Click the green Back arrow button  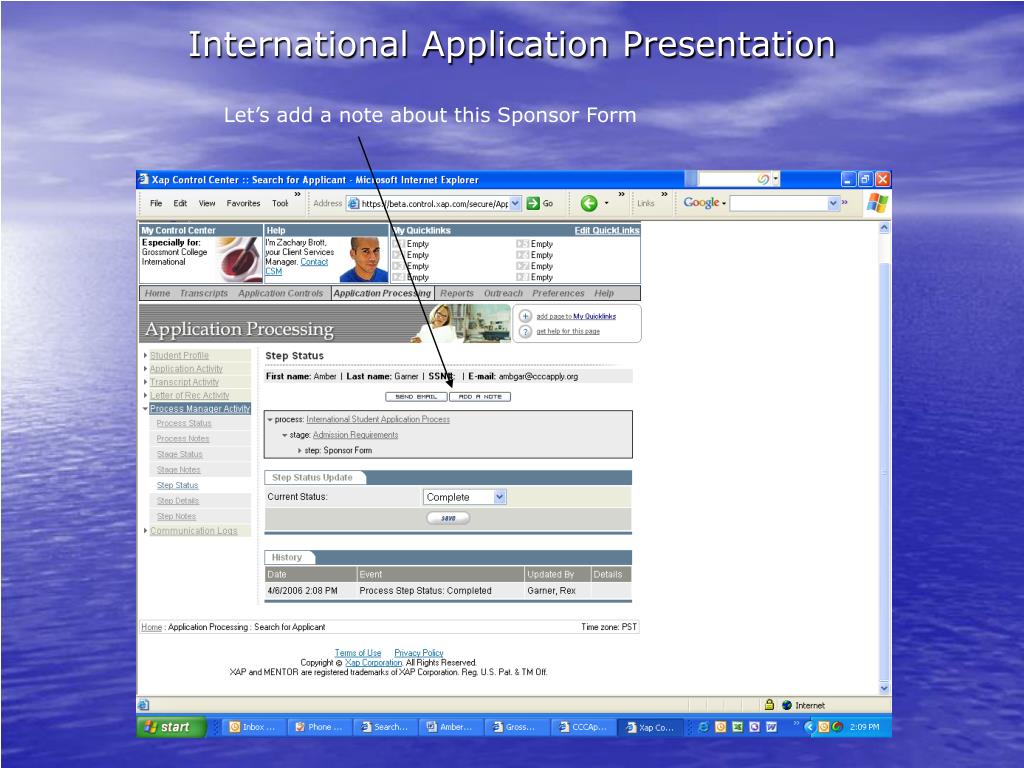pos(588,204)
